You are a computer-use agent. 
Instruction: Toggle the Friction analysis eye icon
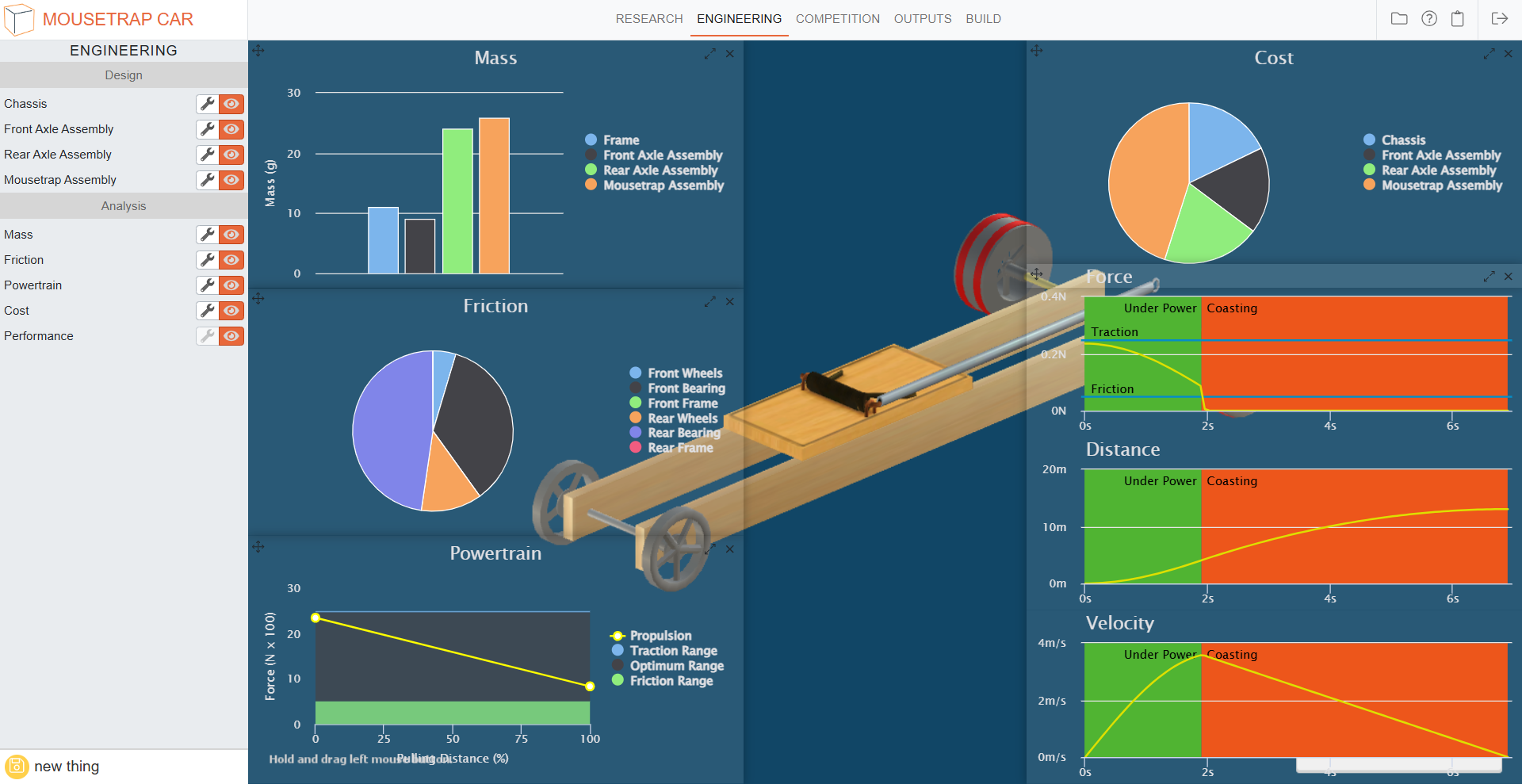coord(231,260)
